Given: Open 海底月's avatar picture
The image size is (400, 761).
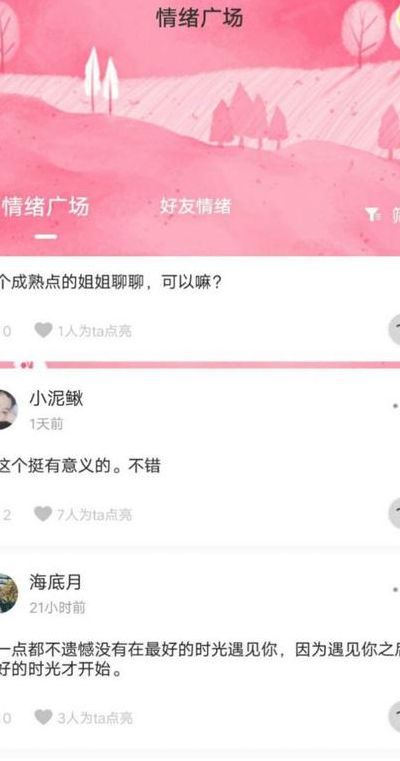Looking at the screenshot, I should click(8, 593).
